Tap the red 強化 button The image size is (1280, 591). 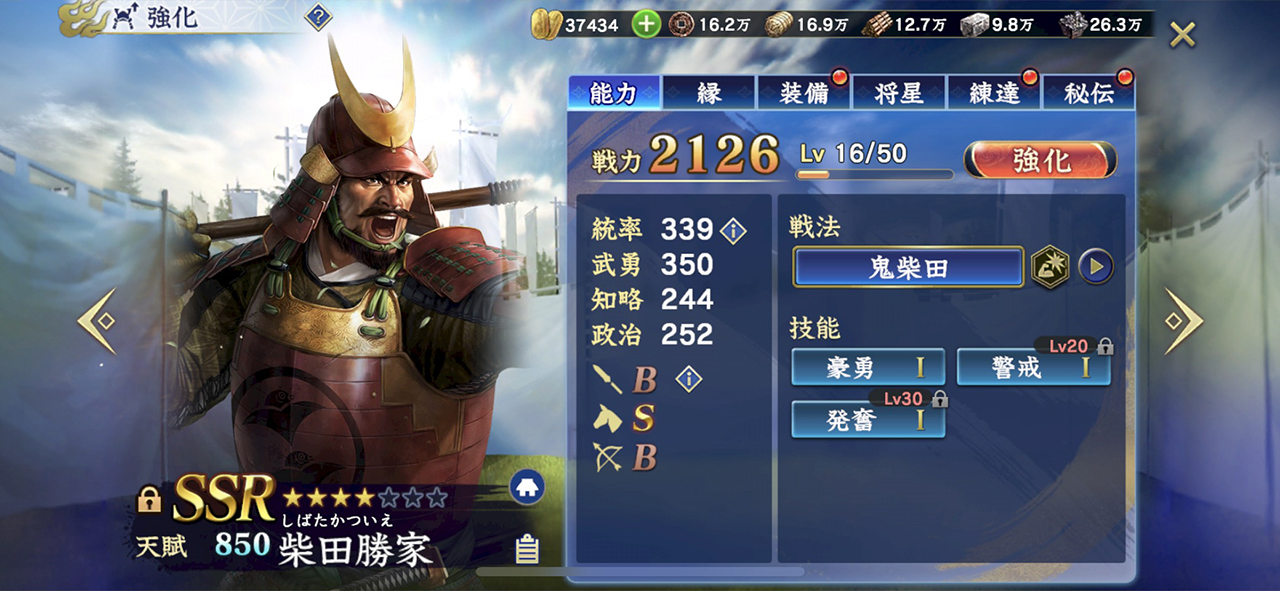pyautogui.click(x=1040, y=160)
